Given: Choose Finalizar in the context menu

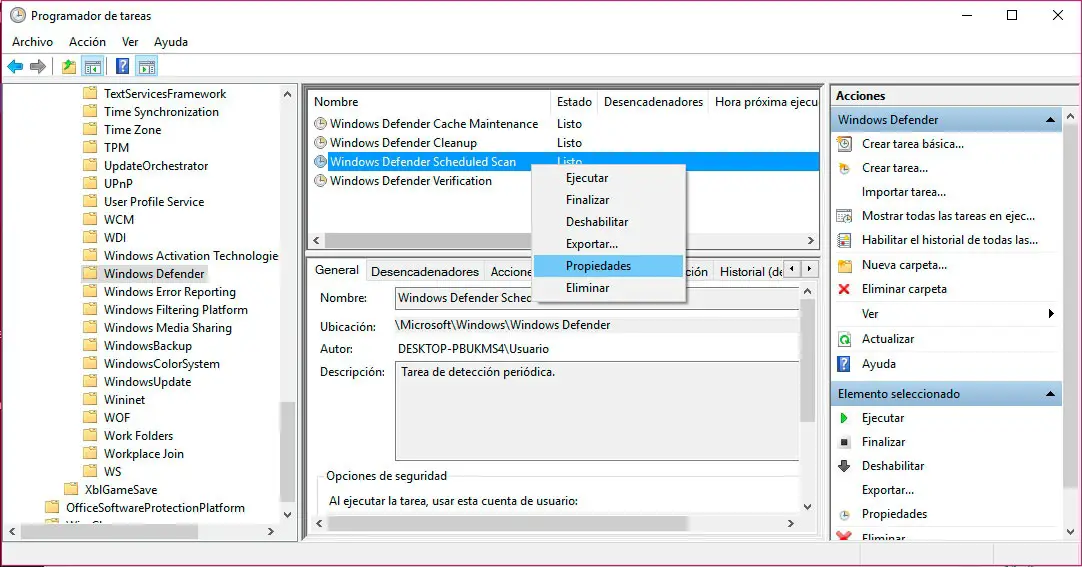Looking at the screenshot, I should tap(609, 200).
